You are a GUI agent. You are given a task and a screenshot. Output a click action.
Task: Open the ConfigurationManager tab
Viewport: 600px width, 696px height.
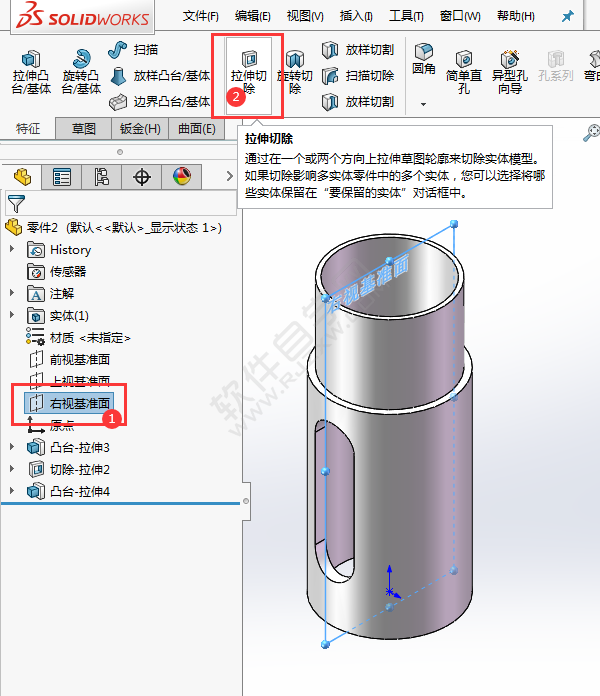(102, 177)
